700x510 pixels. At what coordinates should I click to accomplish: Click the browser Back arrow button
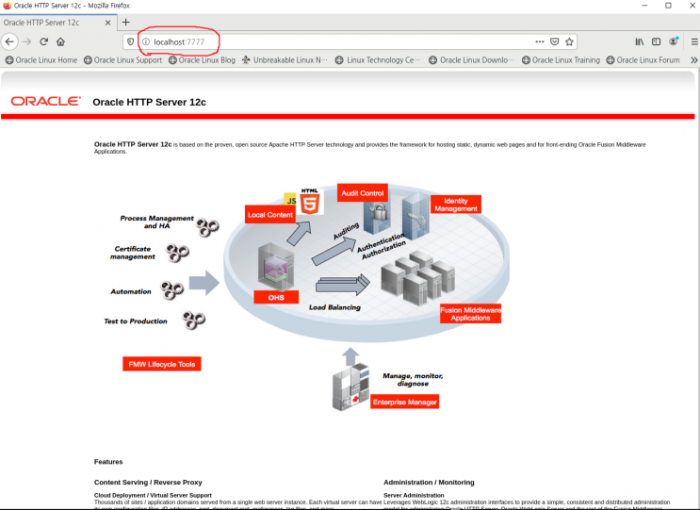tap(10, 42)
